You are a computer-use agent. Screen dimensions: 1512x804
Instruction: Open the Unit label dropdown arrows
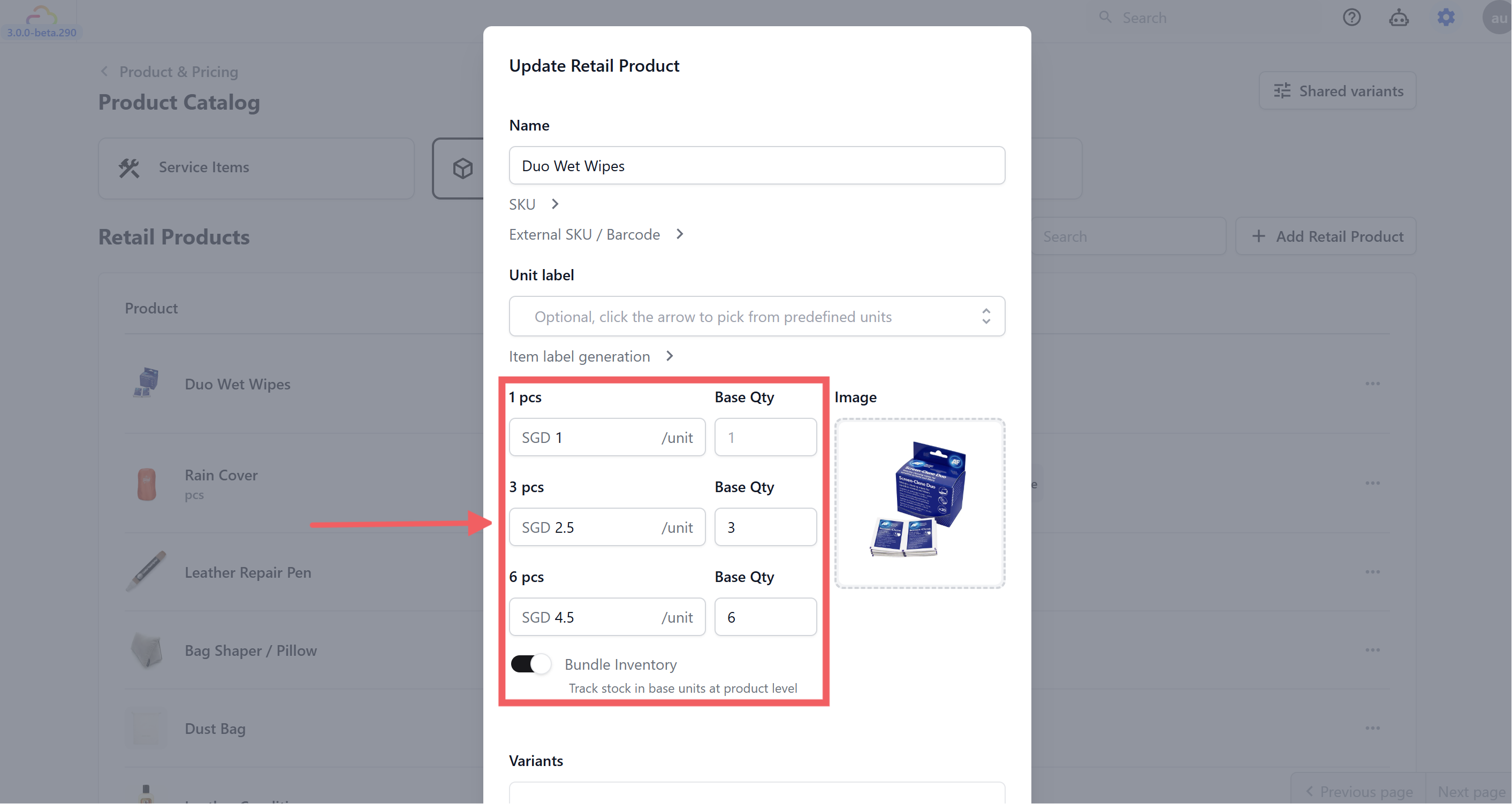pyautogui.click(x=985, y=317)
